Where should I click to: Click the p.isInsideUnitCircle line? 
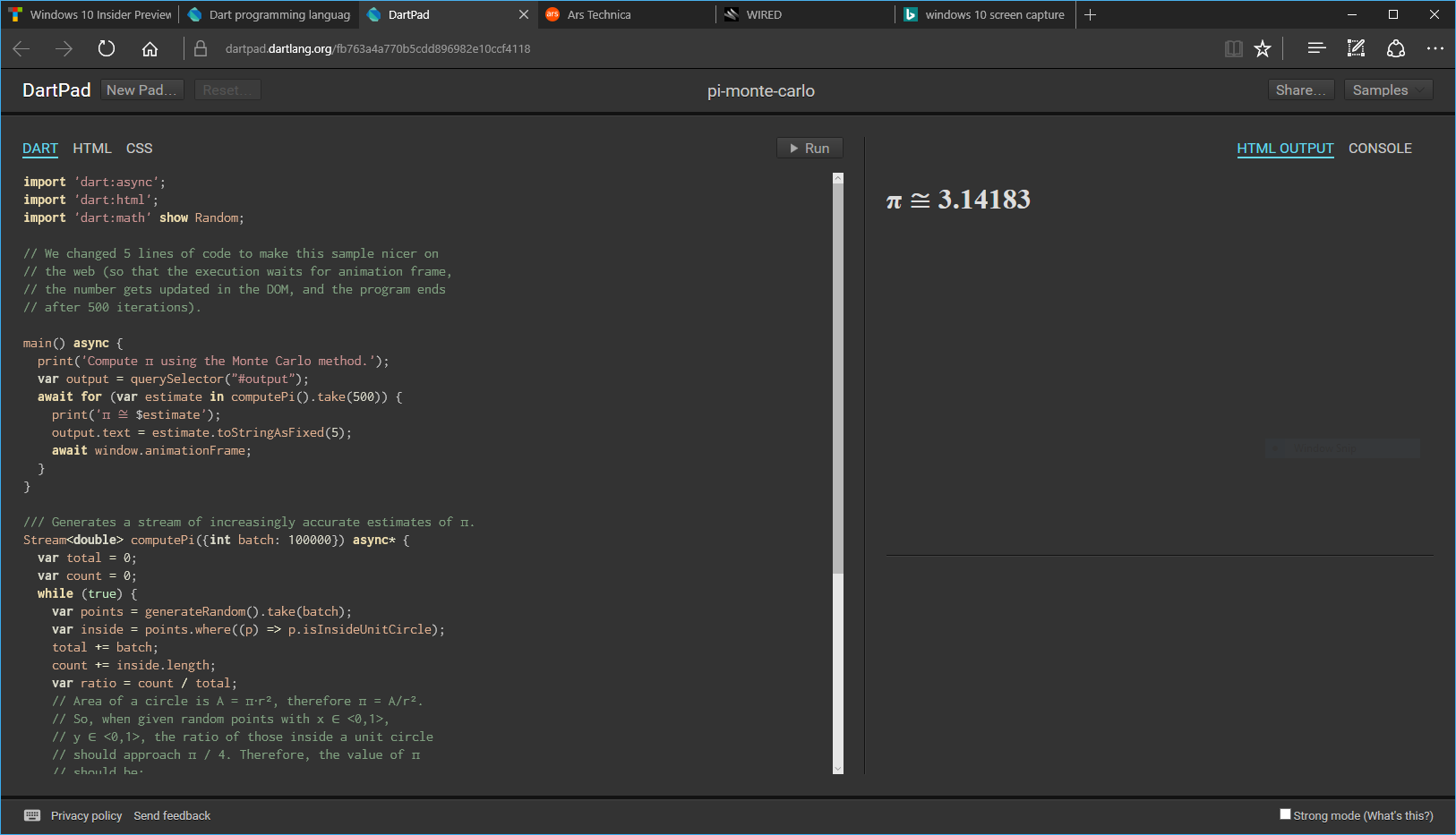[248, 629]
